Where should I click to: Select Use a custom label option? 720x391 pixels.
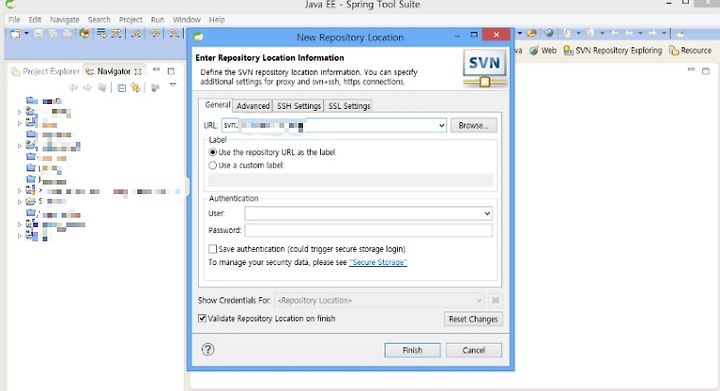(247, 165)
